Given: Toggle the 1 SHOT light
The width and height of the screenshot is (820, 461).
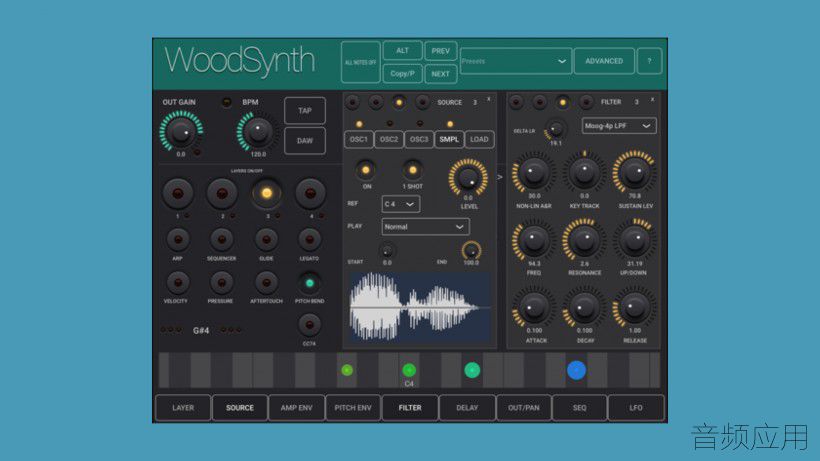Looking at the screenshot, I should pyautogui.click(x=413, y=170).
